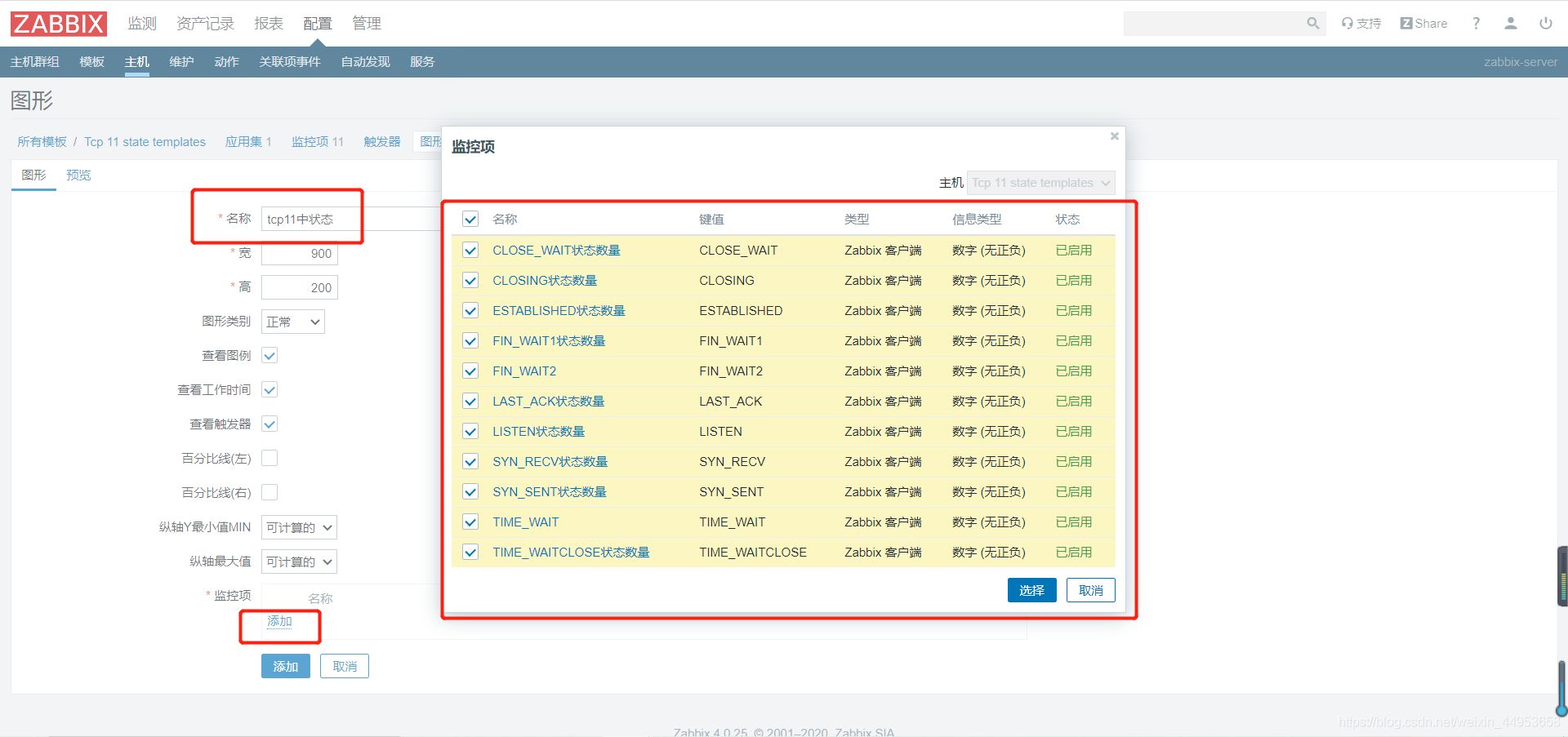The height and width of the screenshot is (737, 1568).
Task: Close the 监控项 popup dialog
Action: pyautogui.click(x=1114, y=136)
